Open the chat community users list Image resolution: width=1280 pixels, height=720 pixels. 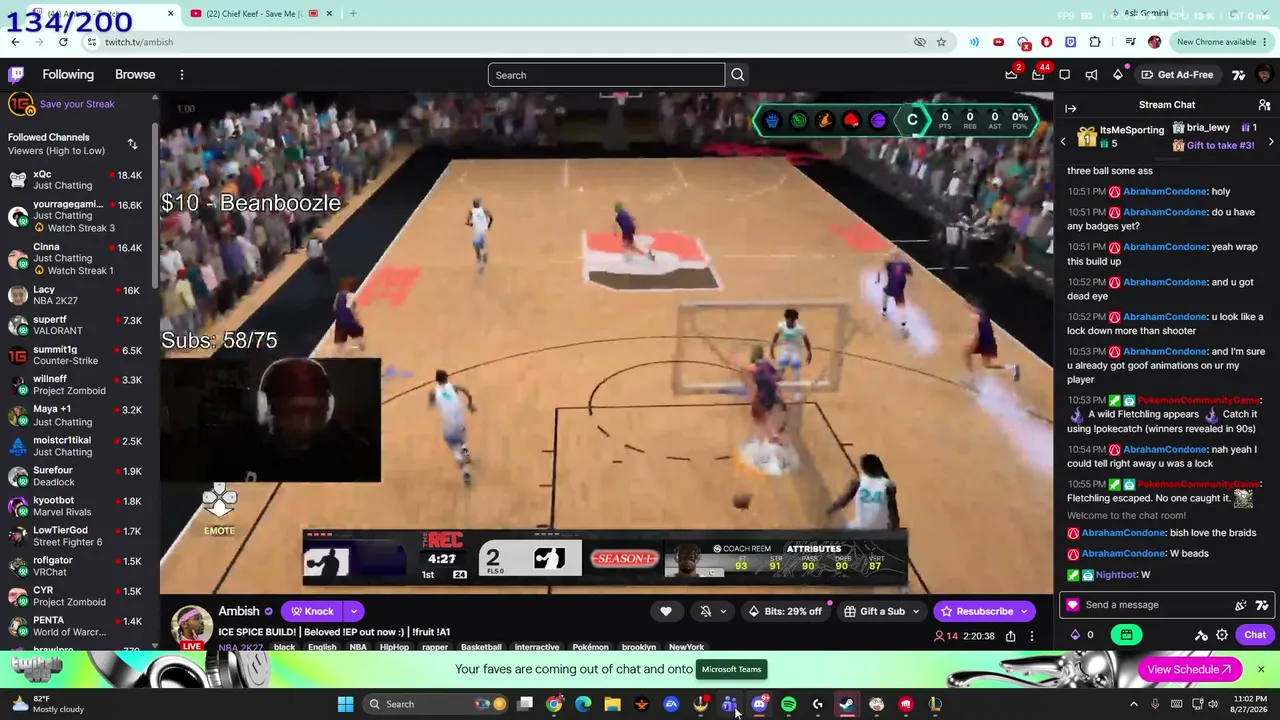coord(1264,105)
